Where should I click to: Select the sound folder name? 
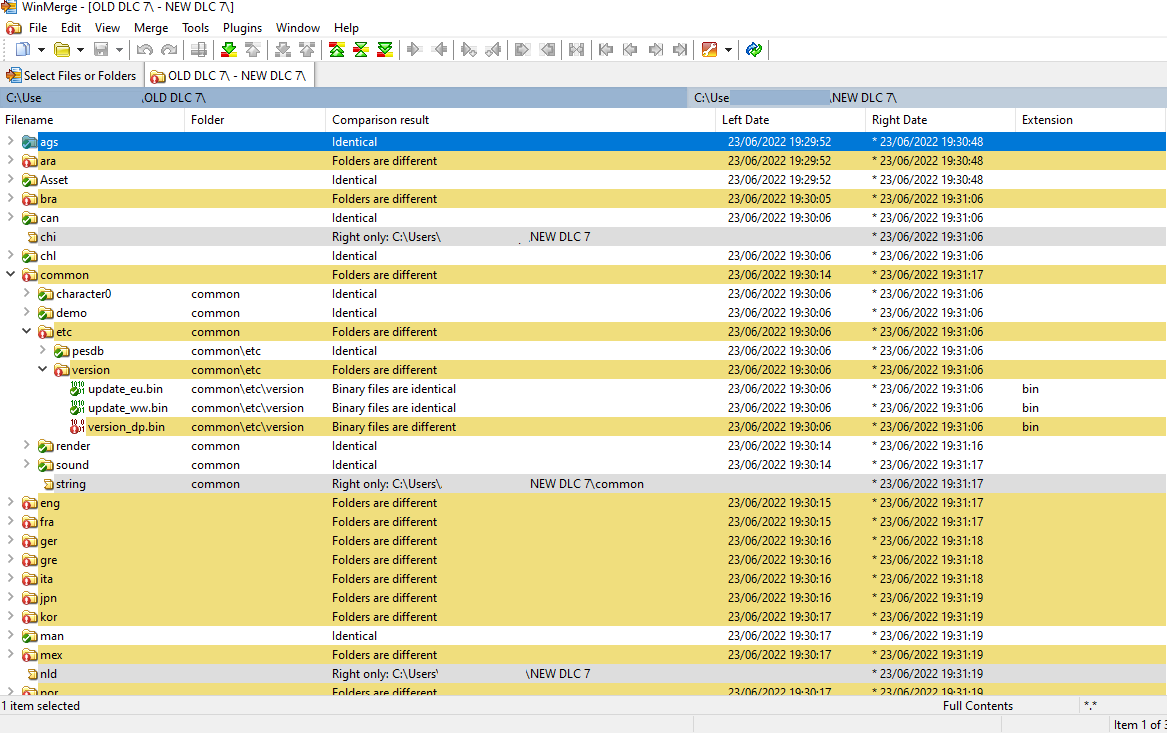point(72,464)
